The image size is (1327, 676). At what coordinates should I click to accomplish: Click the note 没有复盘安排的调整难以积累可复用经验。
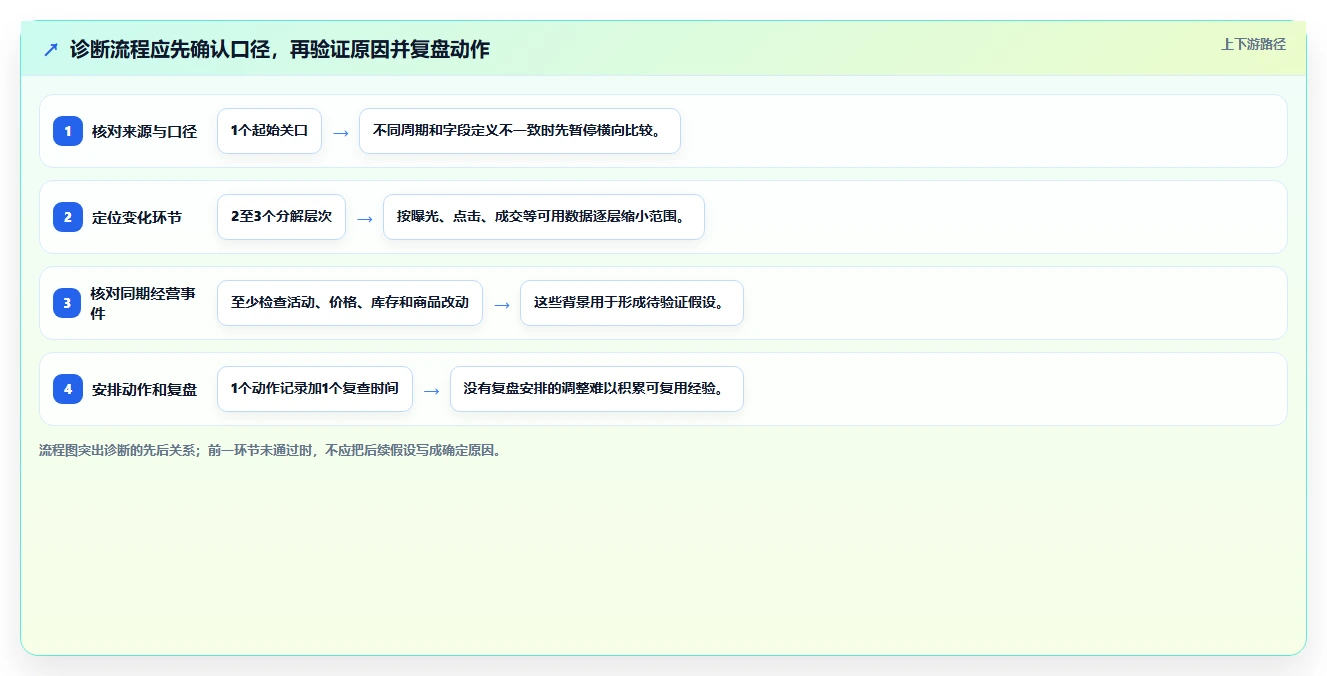[x=597, y=389]
